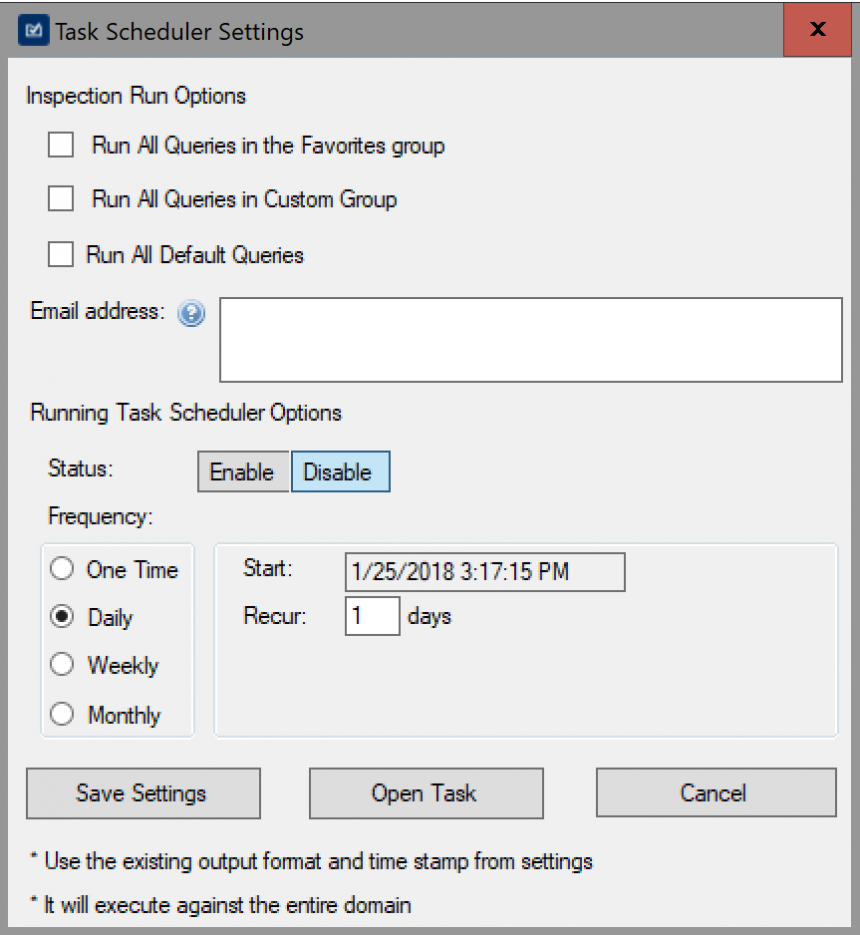Choose the Weekly frequency option
The width and height of the screenshot is (860, 935).
point(62,664)
